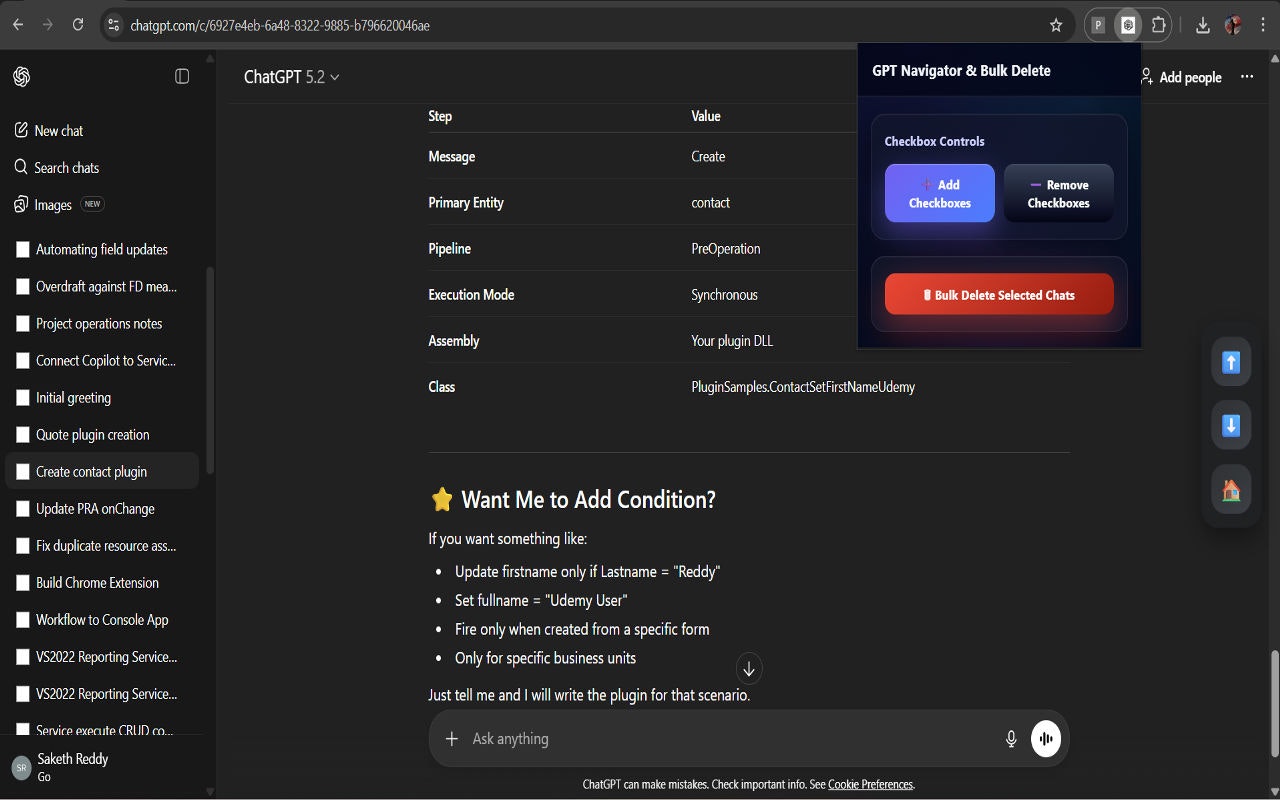1280x800 pixels.
Task: Open Chrome's extensions puzzle icon
Action: point(1158,24)
